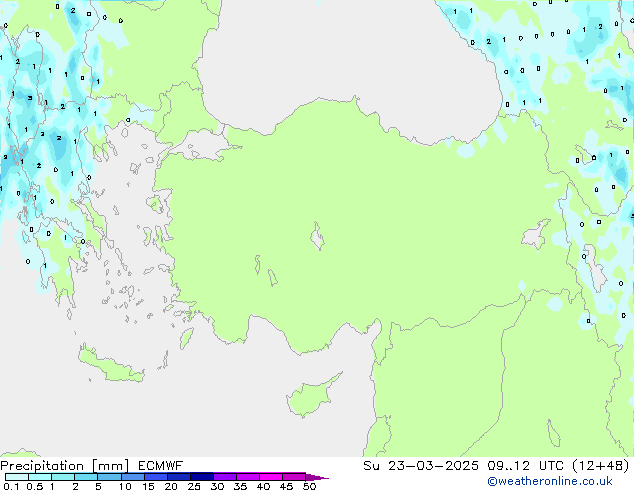The width and height of the screenshot is (634, 490).
Task: Click the '35' legend value label
Action: 240,486
